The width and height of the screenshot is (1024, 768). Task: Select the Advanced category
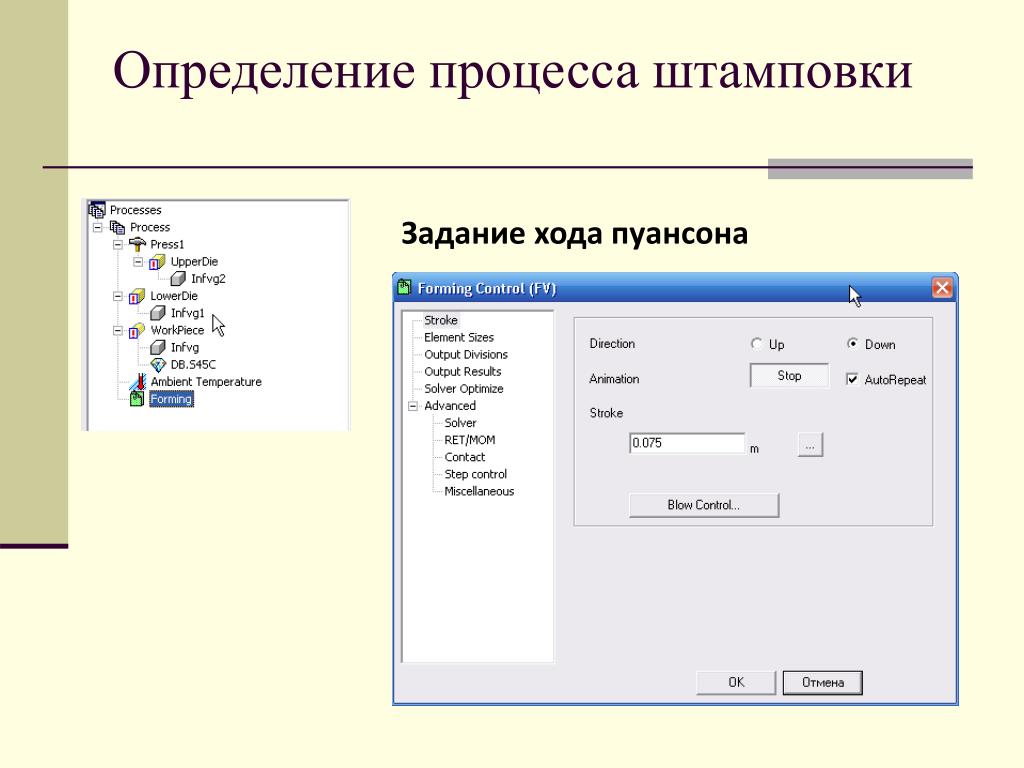[x=450, y=406]
